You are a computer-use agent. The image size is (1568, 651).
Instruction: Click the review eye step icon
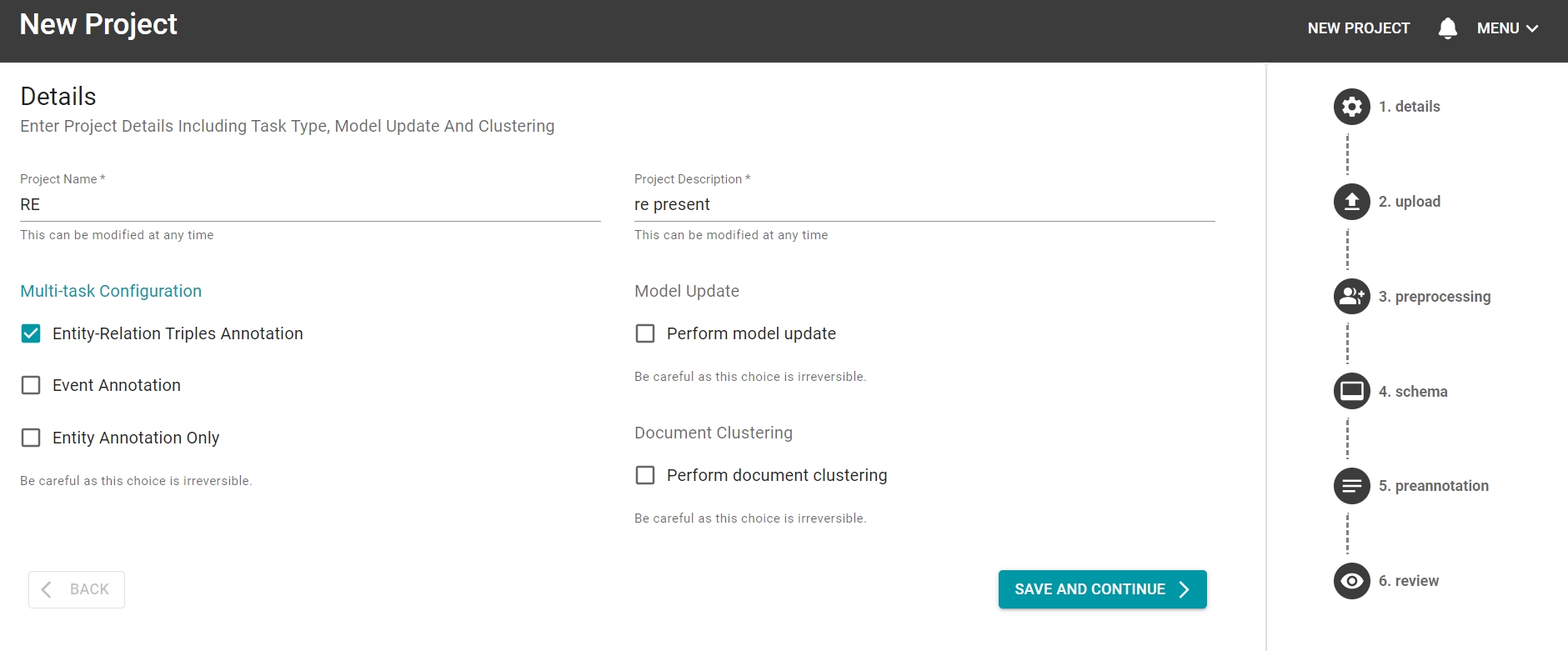click(x=1351, y=581)
